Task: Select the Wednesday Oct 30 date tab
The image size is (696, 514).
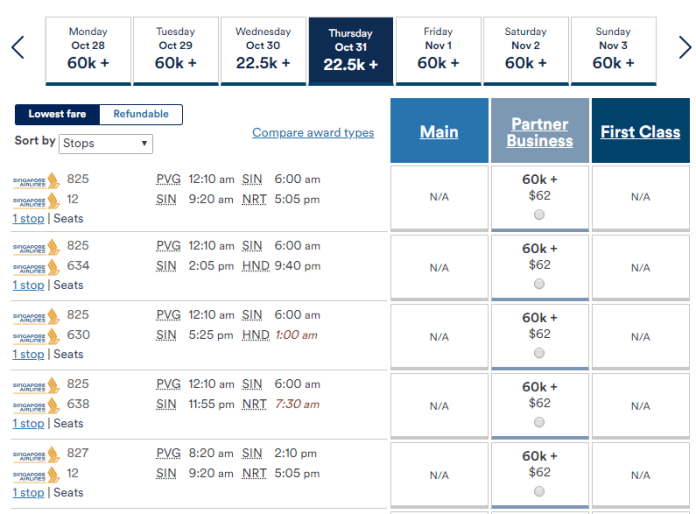Action: pyautogui.click(x=263, y=51)
